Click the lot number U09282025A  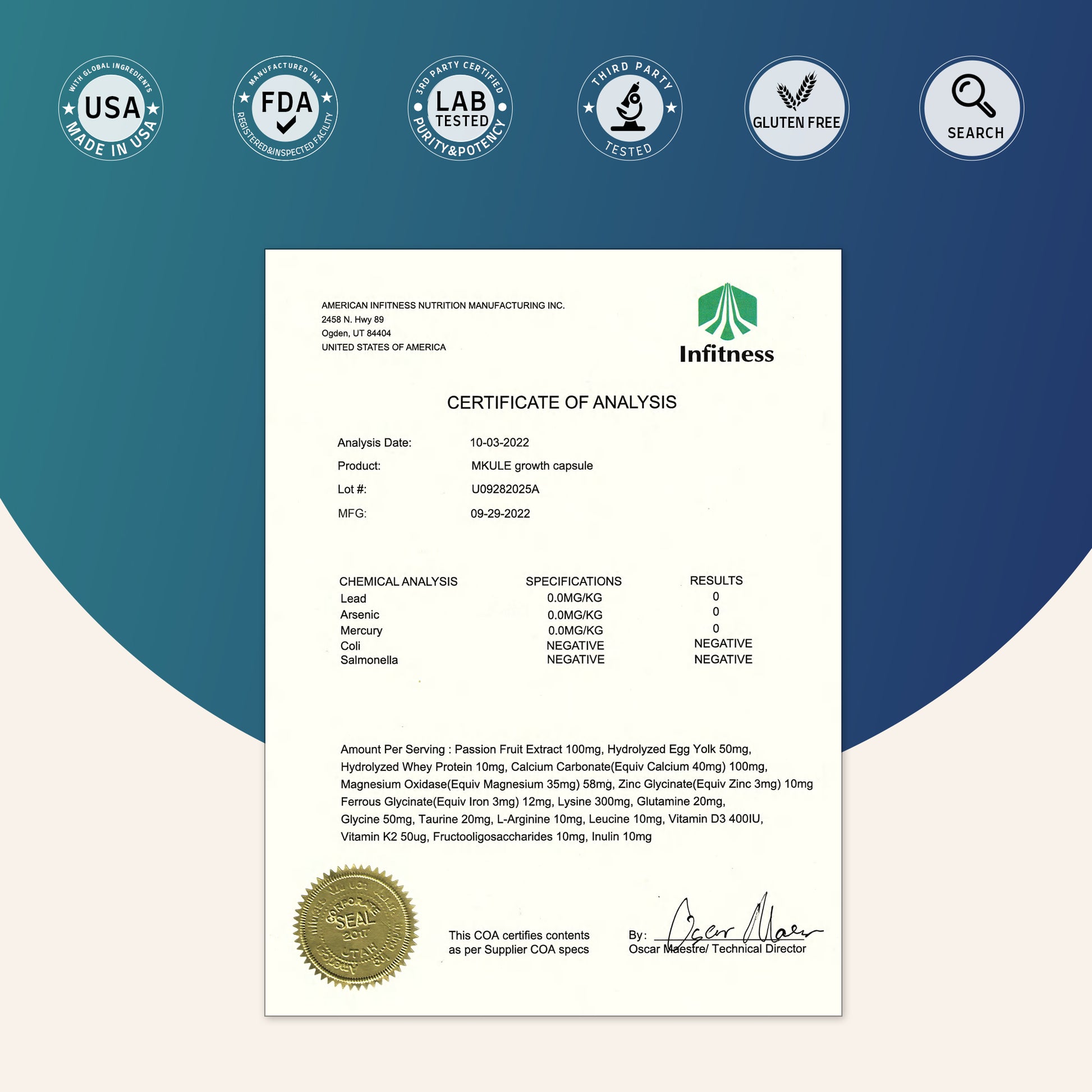pyautogui.click(x=505, y=489)
